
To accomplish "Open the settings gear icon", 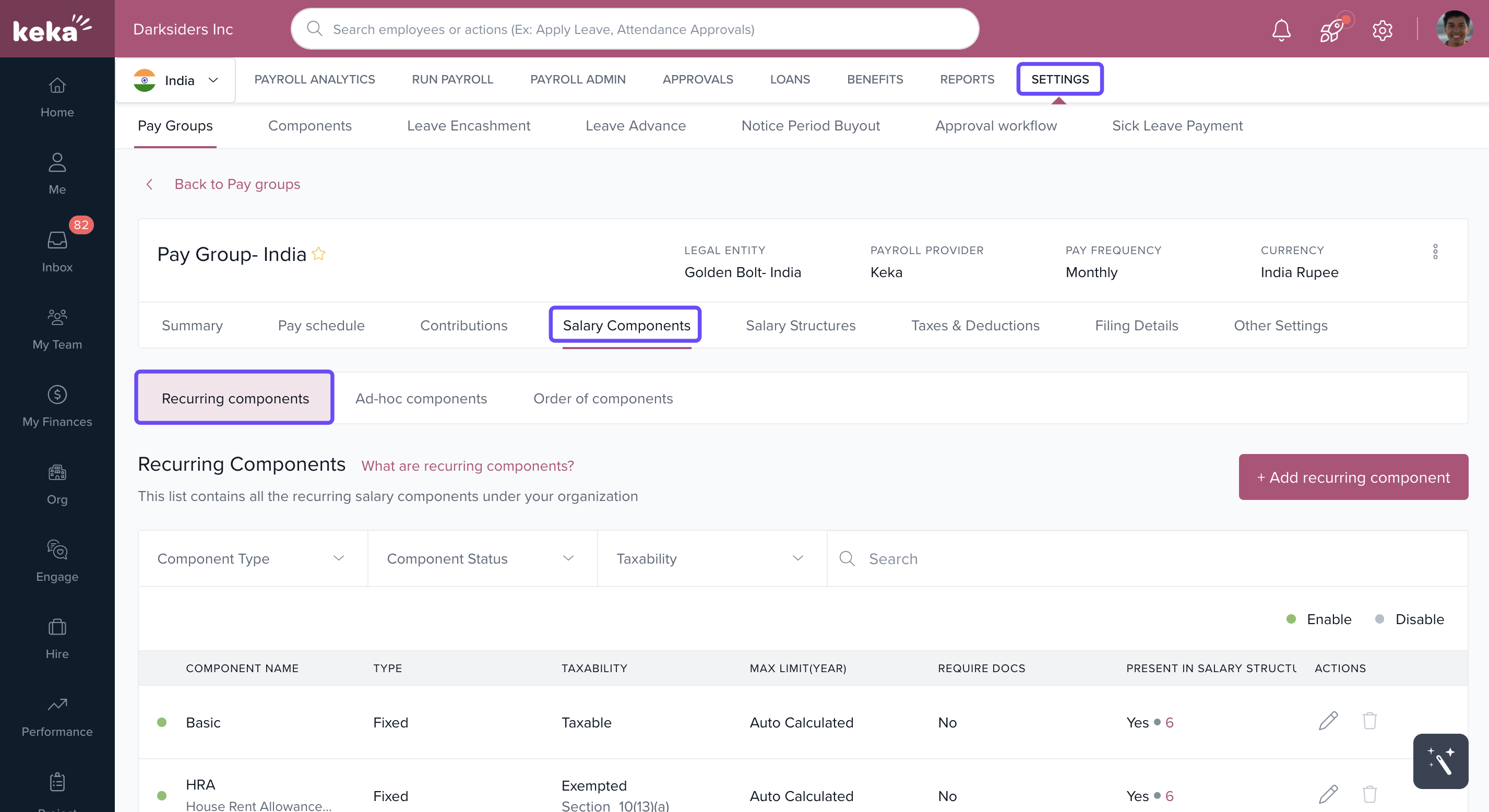I will tap(1382, 29).
